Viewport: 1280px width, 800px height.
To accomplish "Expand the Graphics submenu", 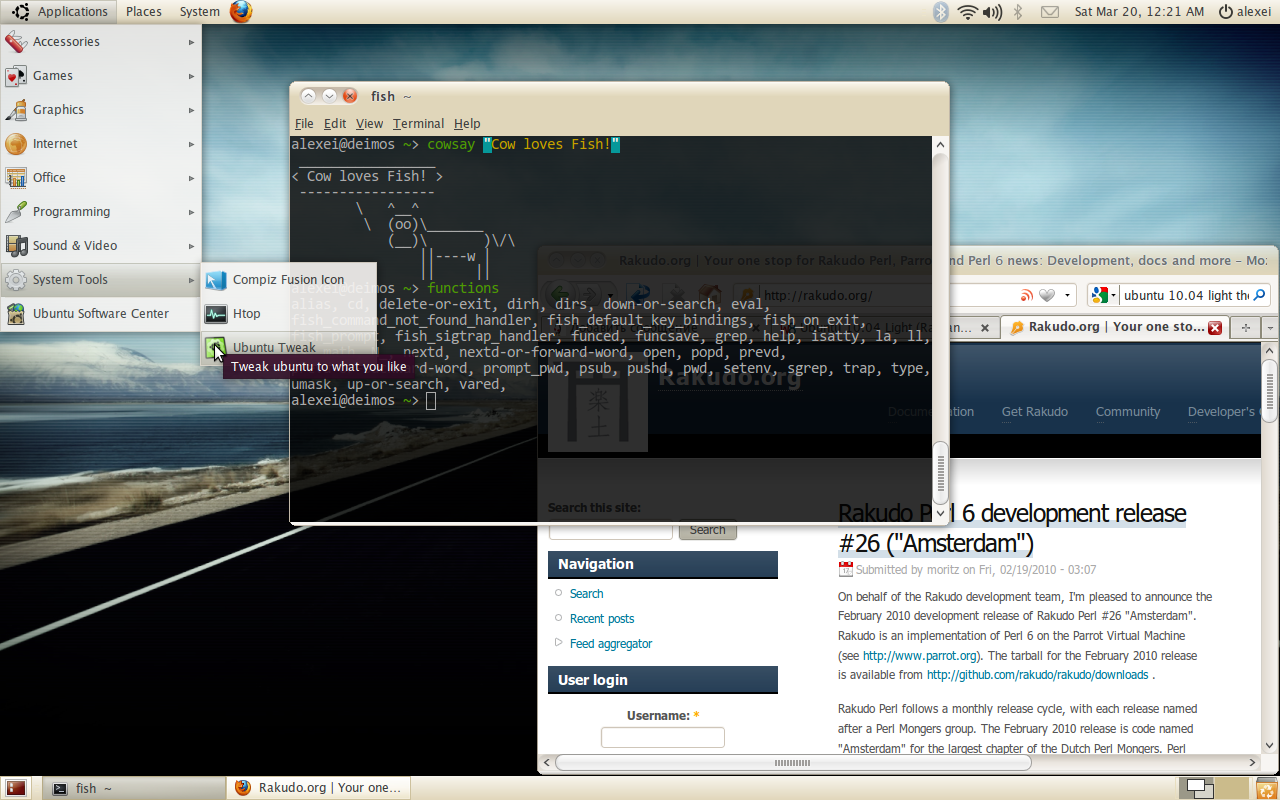I will tap(100, 110).
